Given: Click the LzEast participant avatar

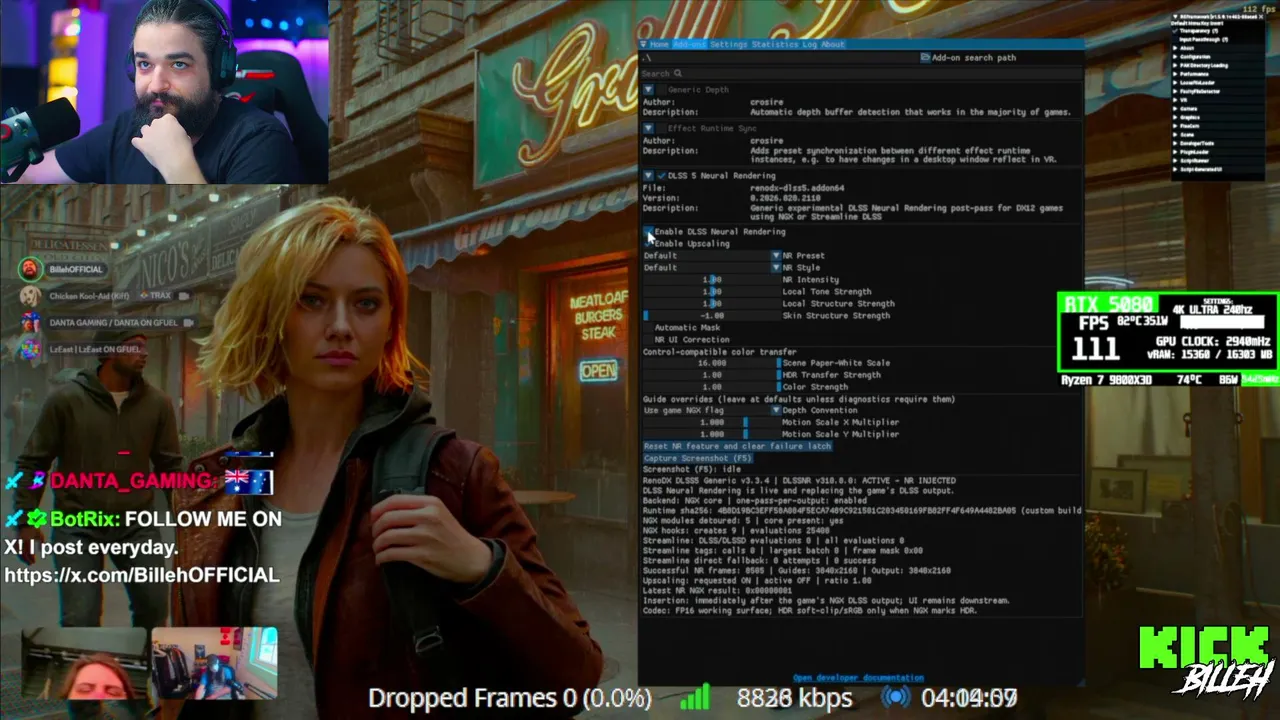Looking at the screenshot, I should click(x=31, y=349).
